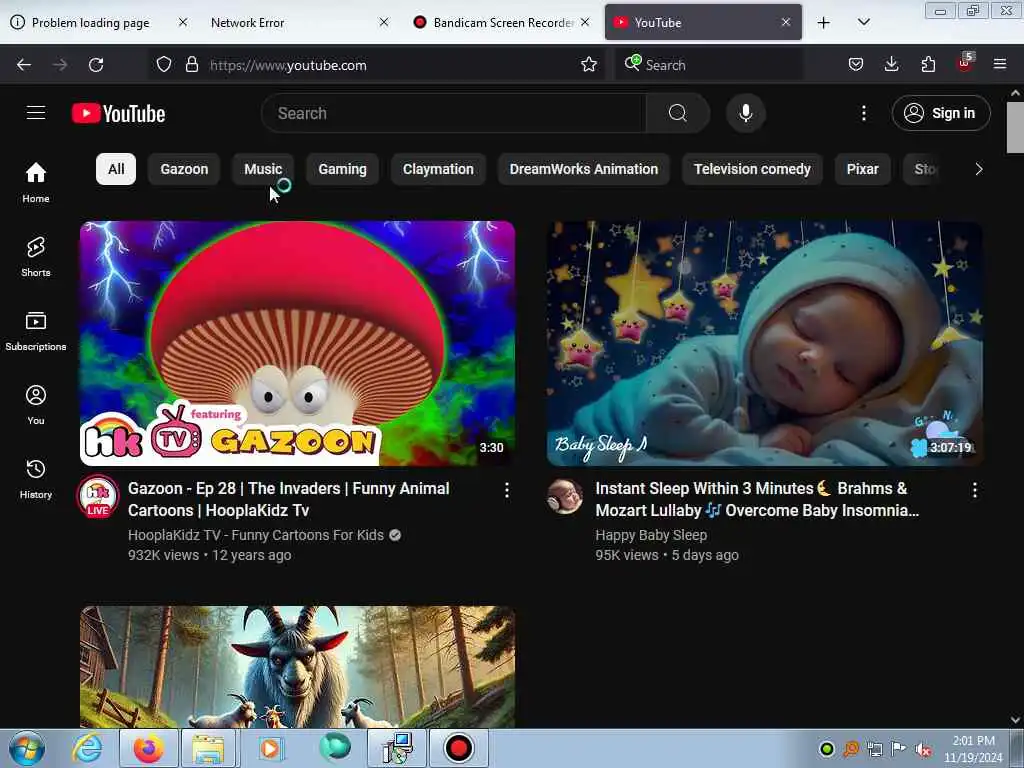Select the All filter chip
This screenshot has height=768, width=1024.
coord(116,169)
